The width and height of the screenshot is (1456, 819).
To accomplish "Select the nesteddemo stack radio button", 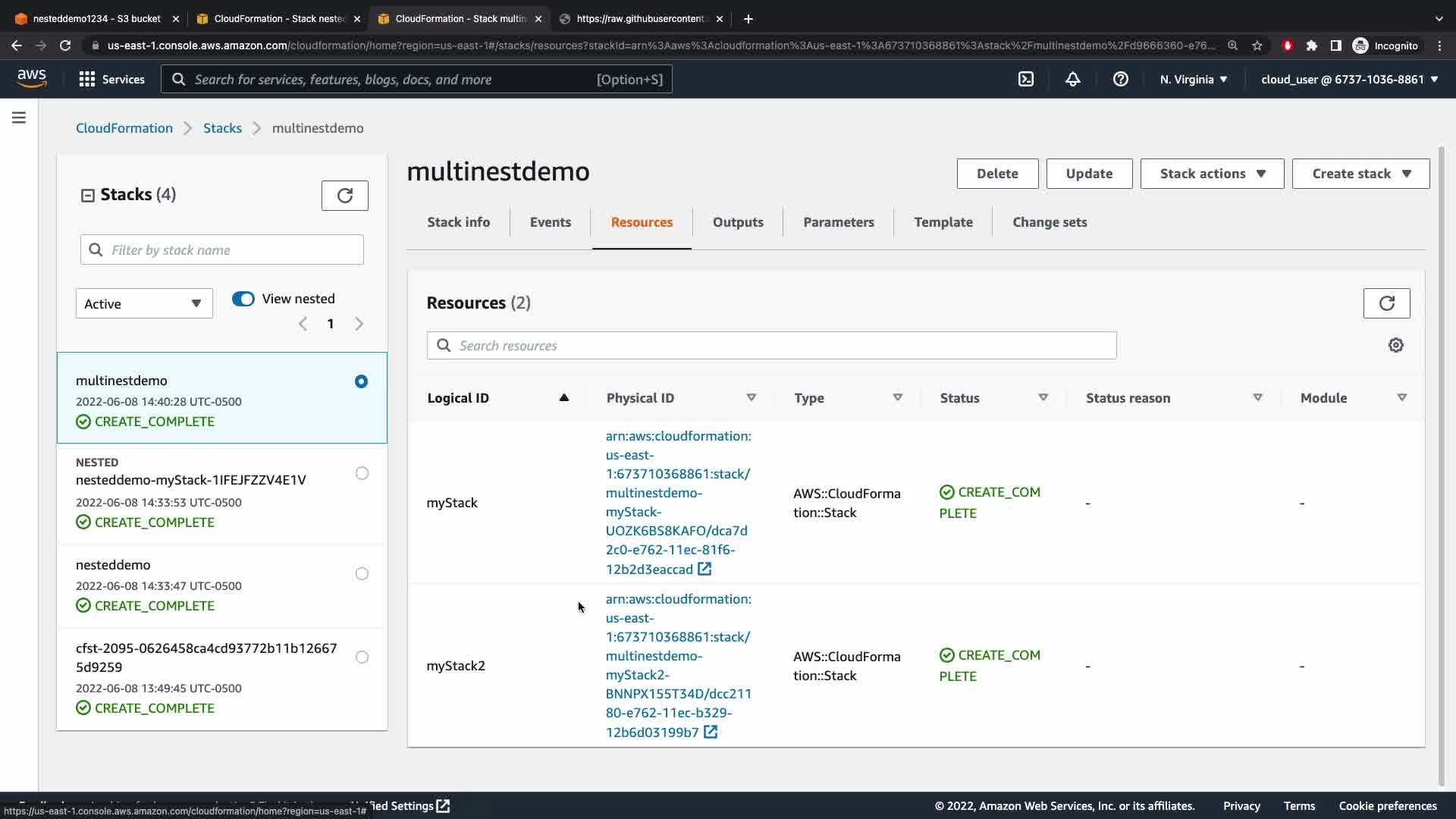I will [x=362, y=574].
